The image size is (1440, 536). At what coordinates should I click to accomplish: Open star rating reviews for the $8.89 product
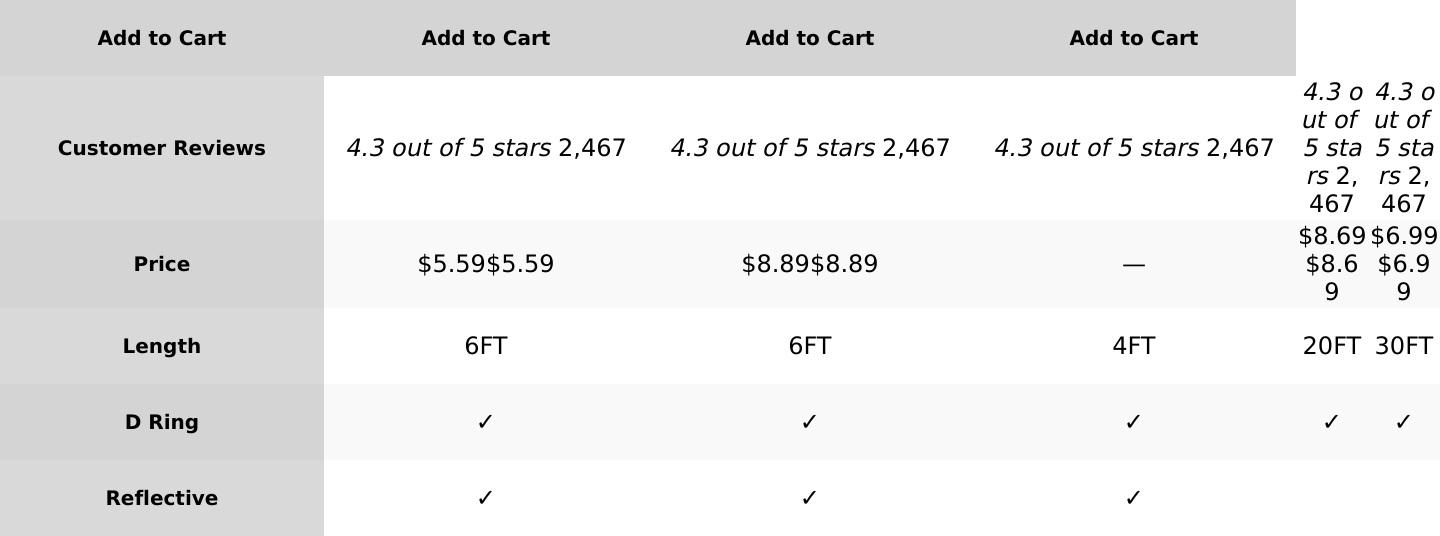772,148
